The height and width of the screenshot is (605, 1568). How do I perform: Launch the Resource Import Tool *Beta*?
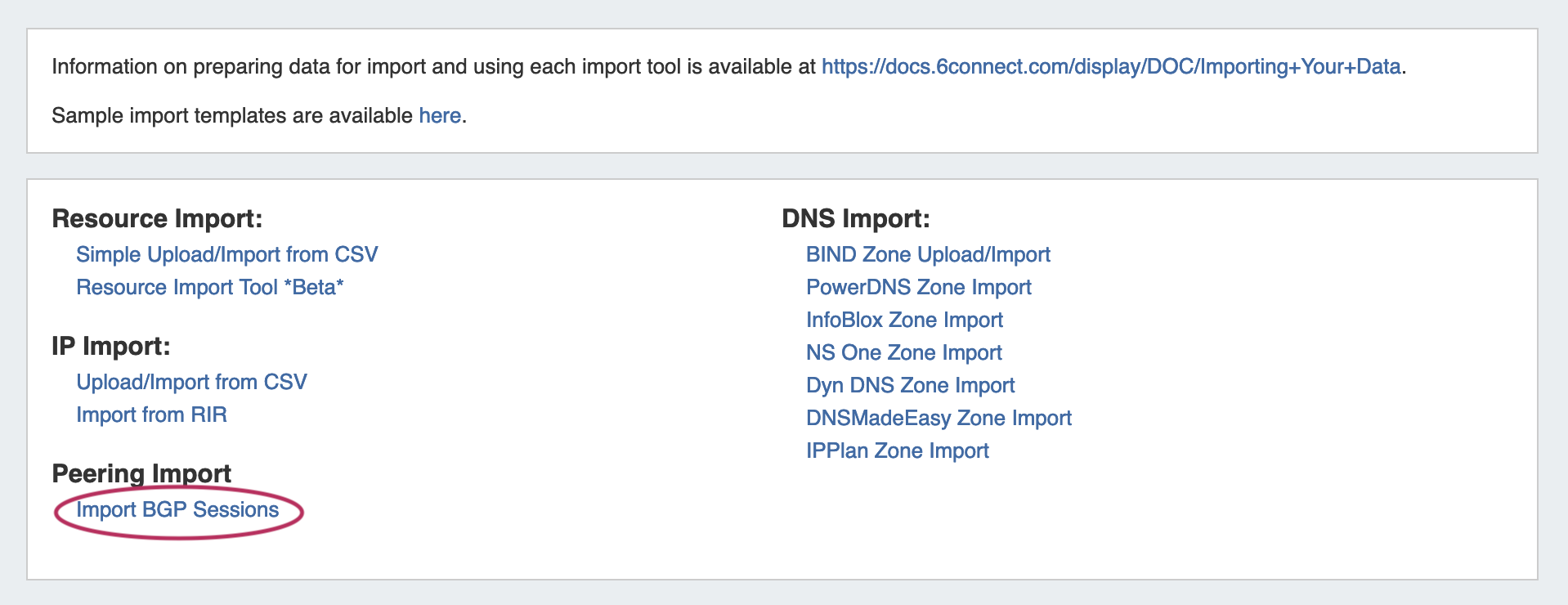(209, 287)
